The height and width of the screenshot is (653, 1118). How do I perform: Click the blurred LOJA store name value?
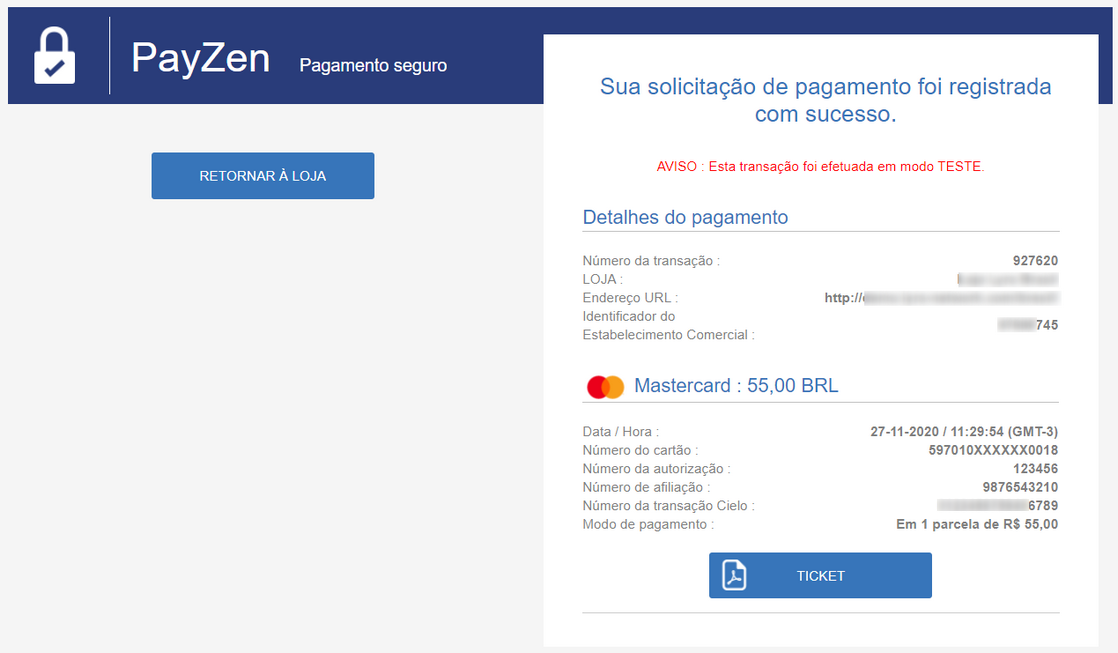[1007, 279]
